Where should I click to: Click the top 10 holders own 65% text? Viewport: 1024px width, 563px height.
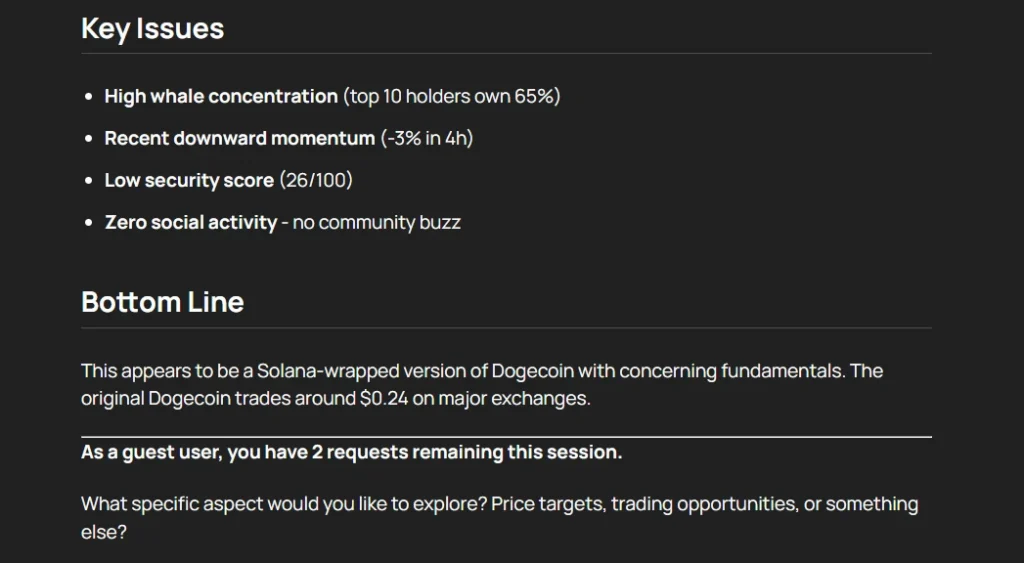tap(451, 96)
